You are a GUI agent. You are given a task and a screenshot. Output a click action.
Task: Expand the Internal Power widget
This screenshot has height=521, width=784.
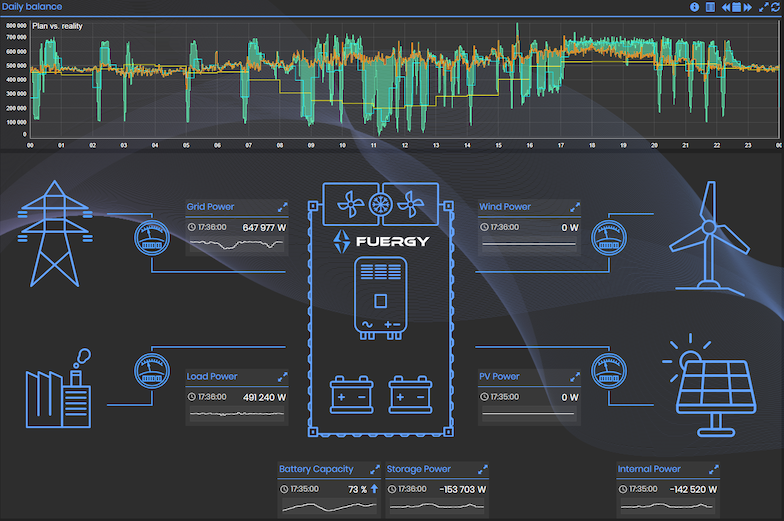click(714, 469)
